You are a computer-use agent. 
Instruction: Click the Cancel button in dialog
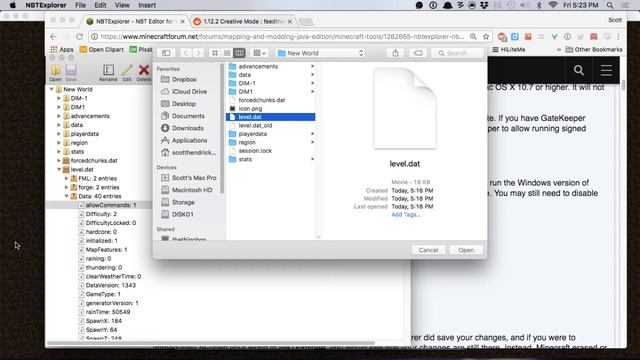click(428, 250)
